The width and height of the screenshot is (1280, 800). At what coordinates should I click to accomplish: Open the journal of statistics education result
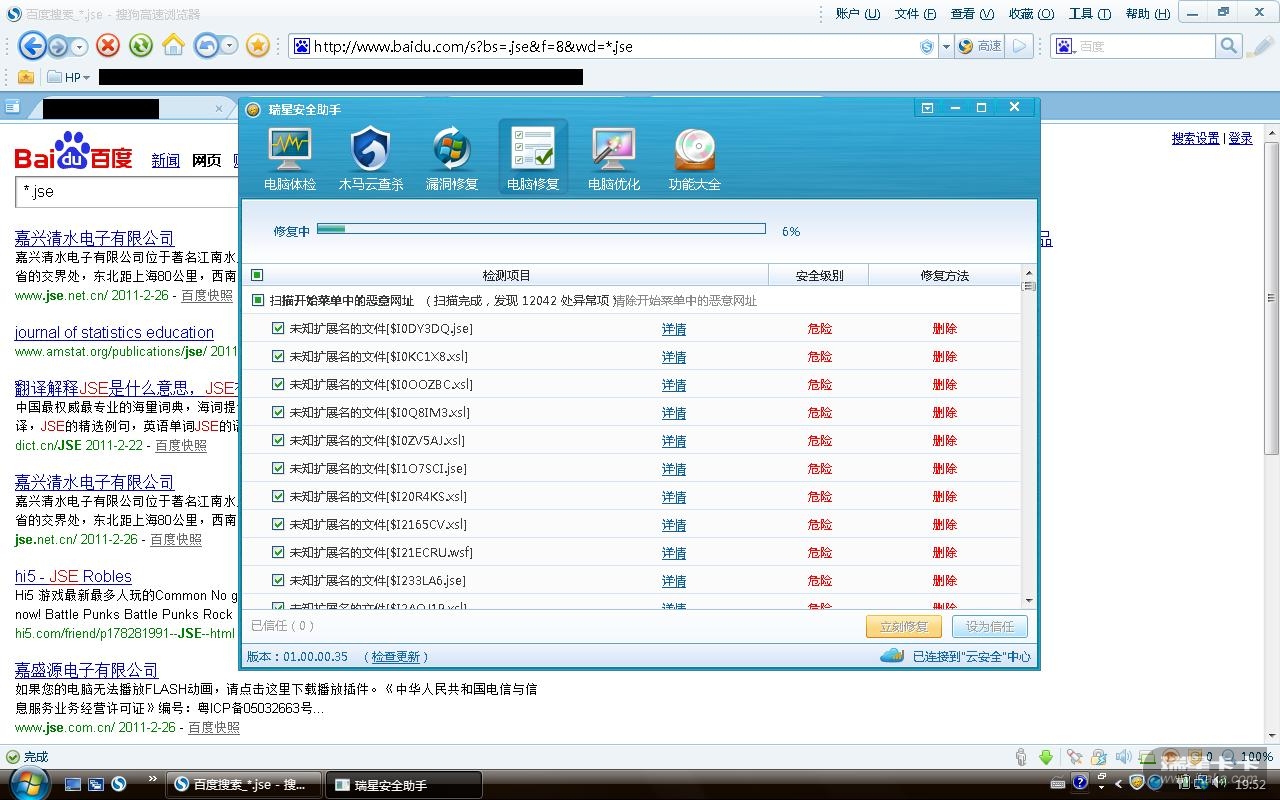tap(114, 333)
